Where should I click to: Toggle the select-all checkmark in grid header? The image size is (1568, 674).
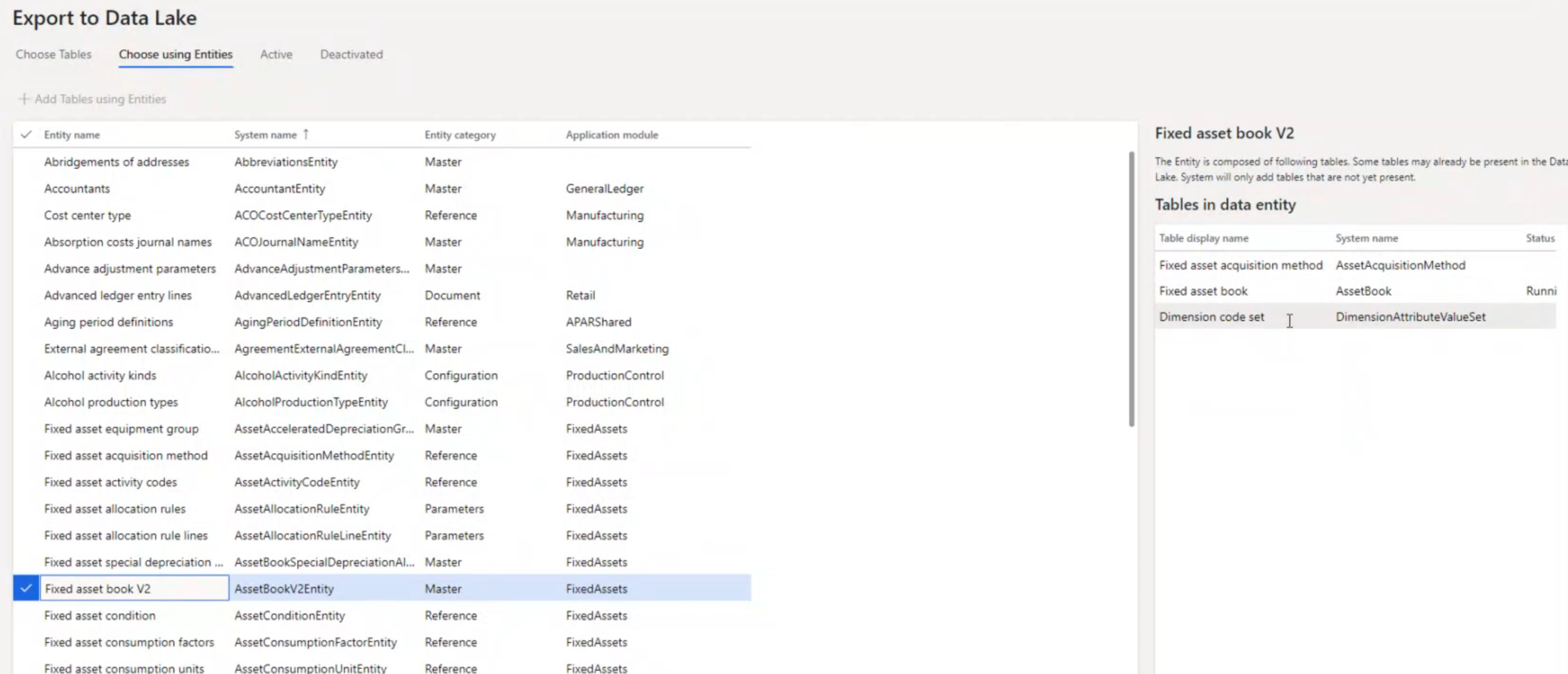26,135
